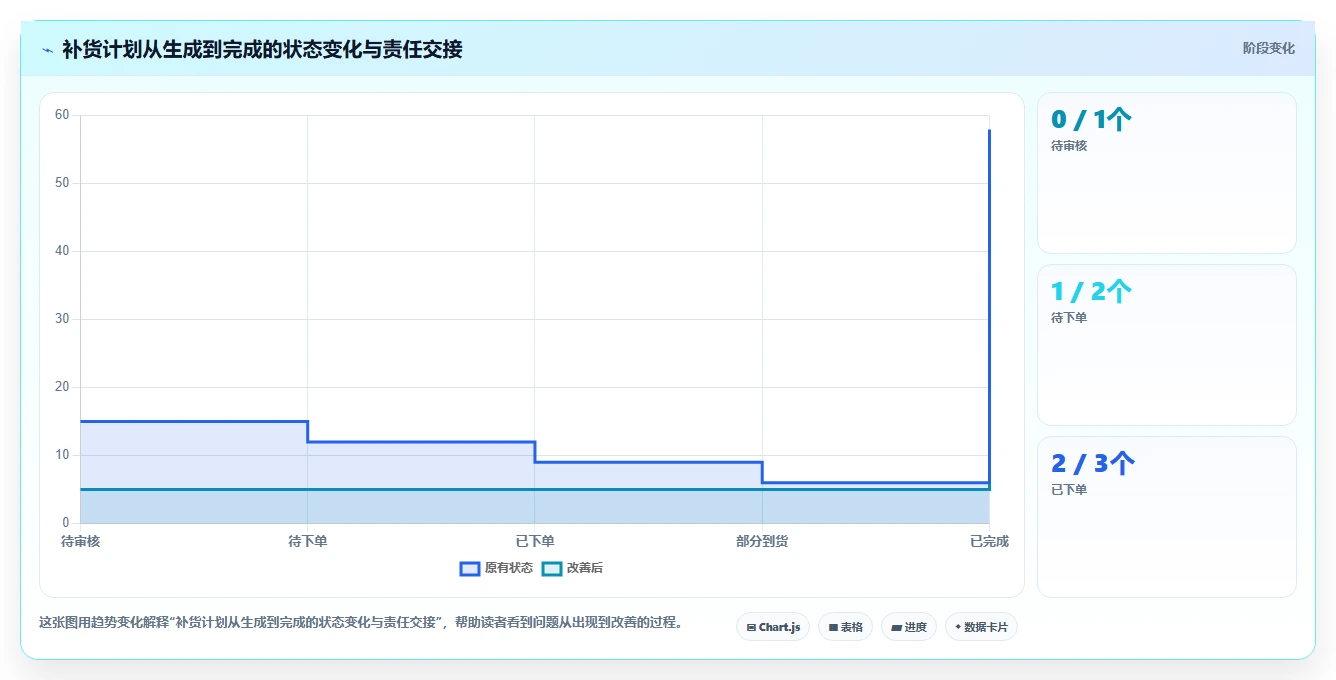
Task: Click the y-axis value 20
Action: tap(62, 387)
